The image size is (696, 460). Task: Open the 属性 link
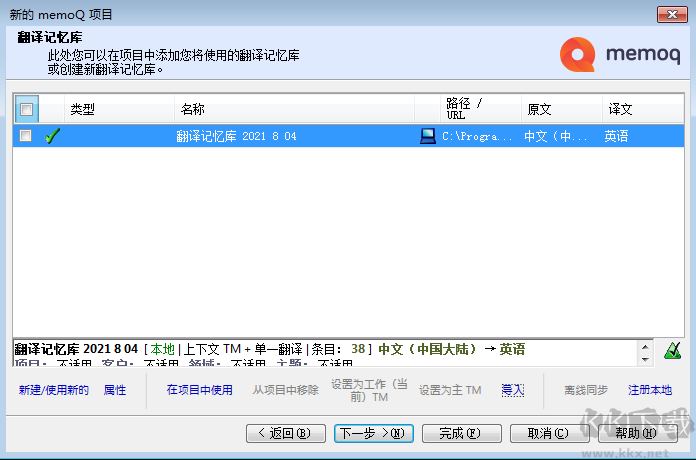[115, 390]
